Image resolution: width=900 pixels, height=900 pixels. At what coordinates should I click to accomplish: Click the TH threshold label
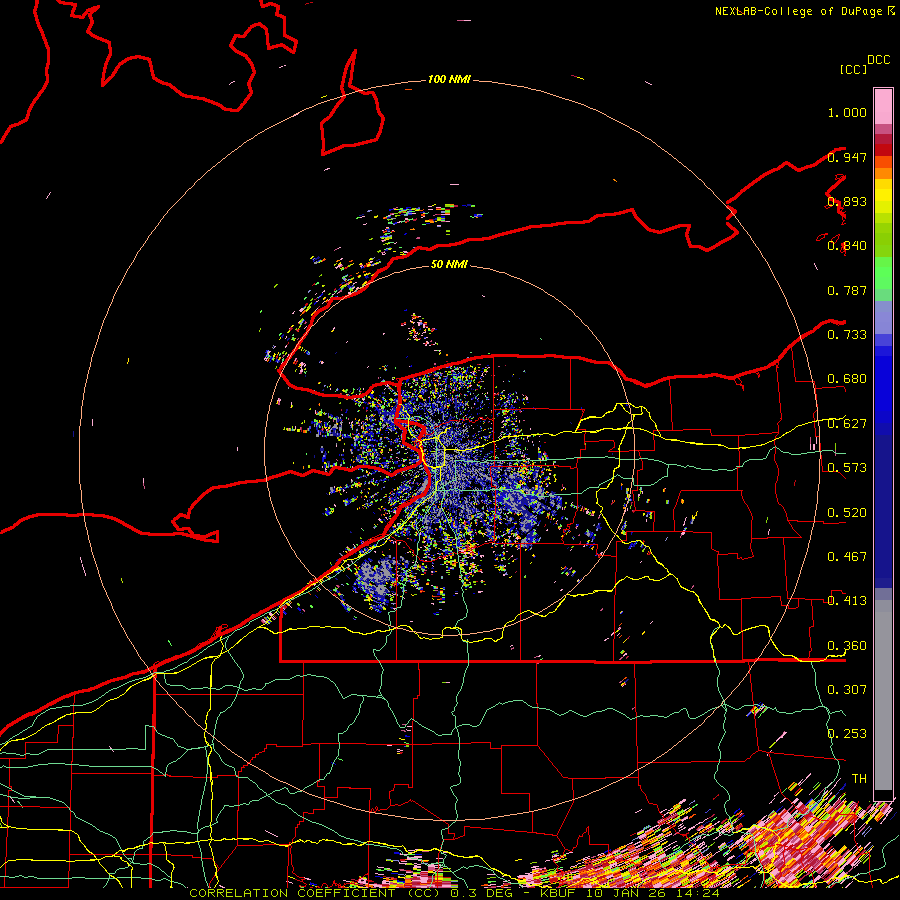[x=859, y=779]
